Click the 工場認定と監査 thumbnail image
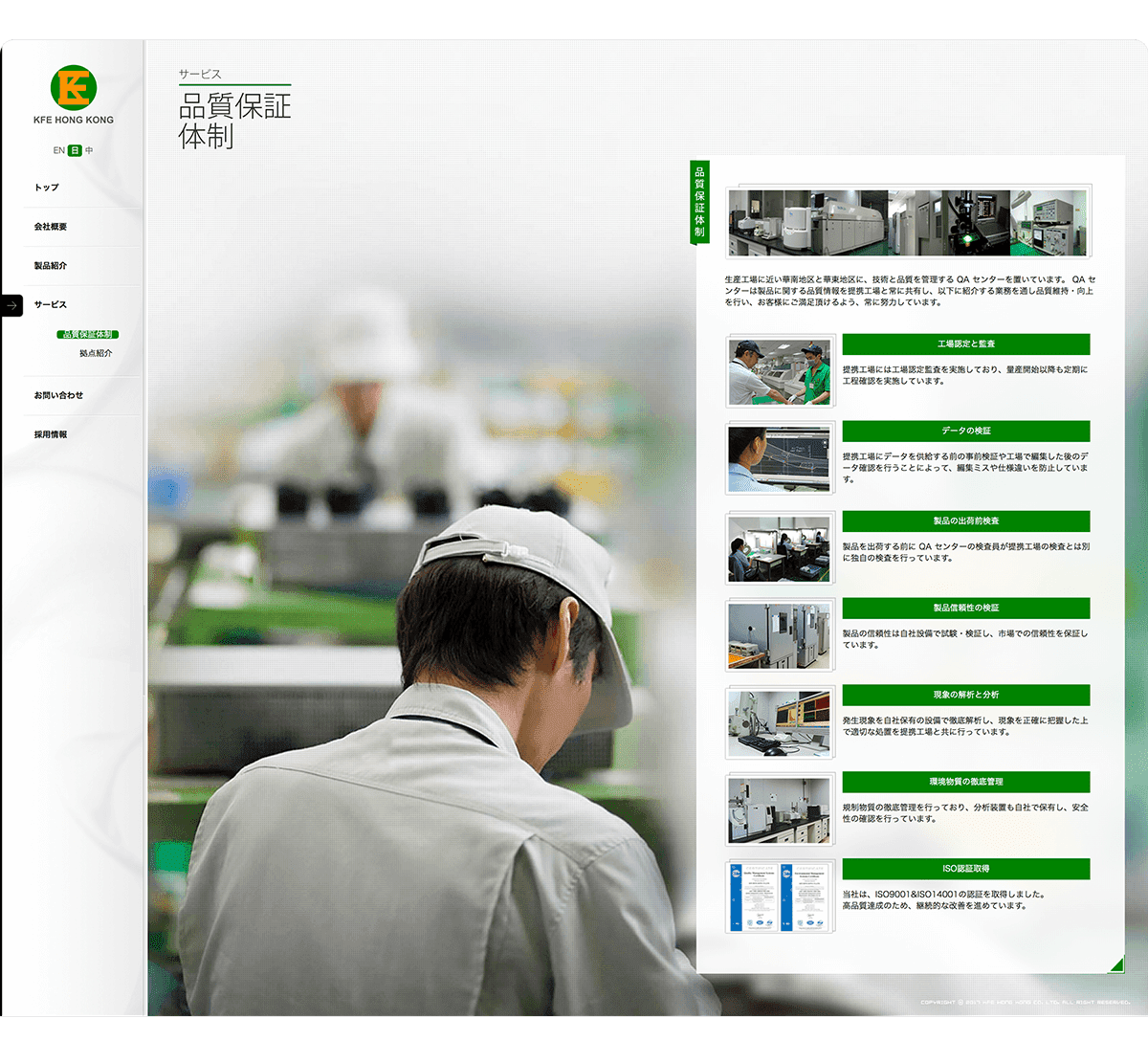 [780, 371]
